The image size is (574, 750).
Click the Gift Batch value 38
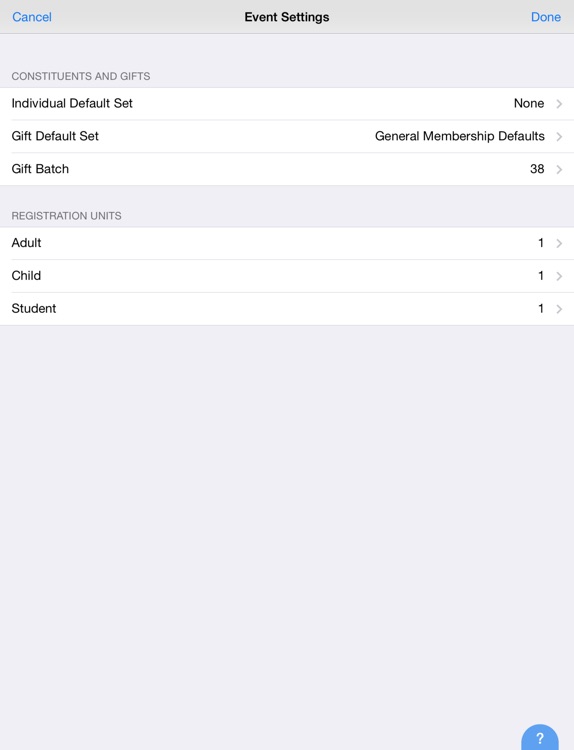tap(537, 169)
